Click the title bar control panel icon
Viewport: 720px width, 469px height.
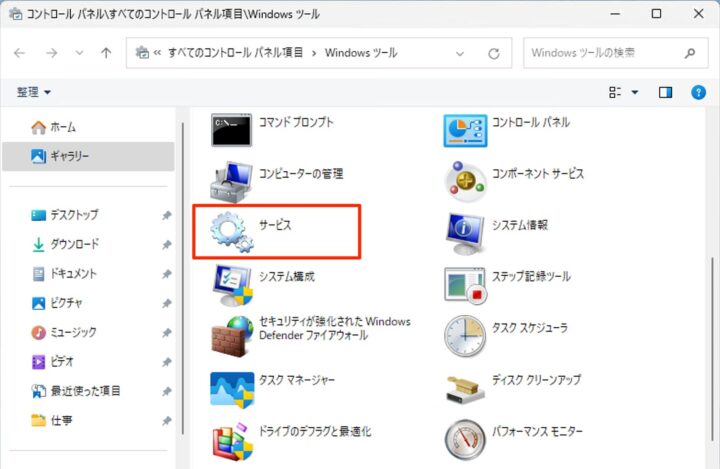[16, 14]
